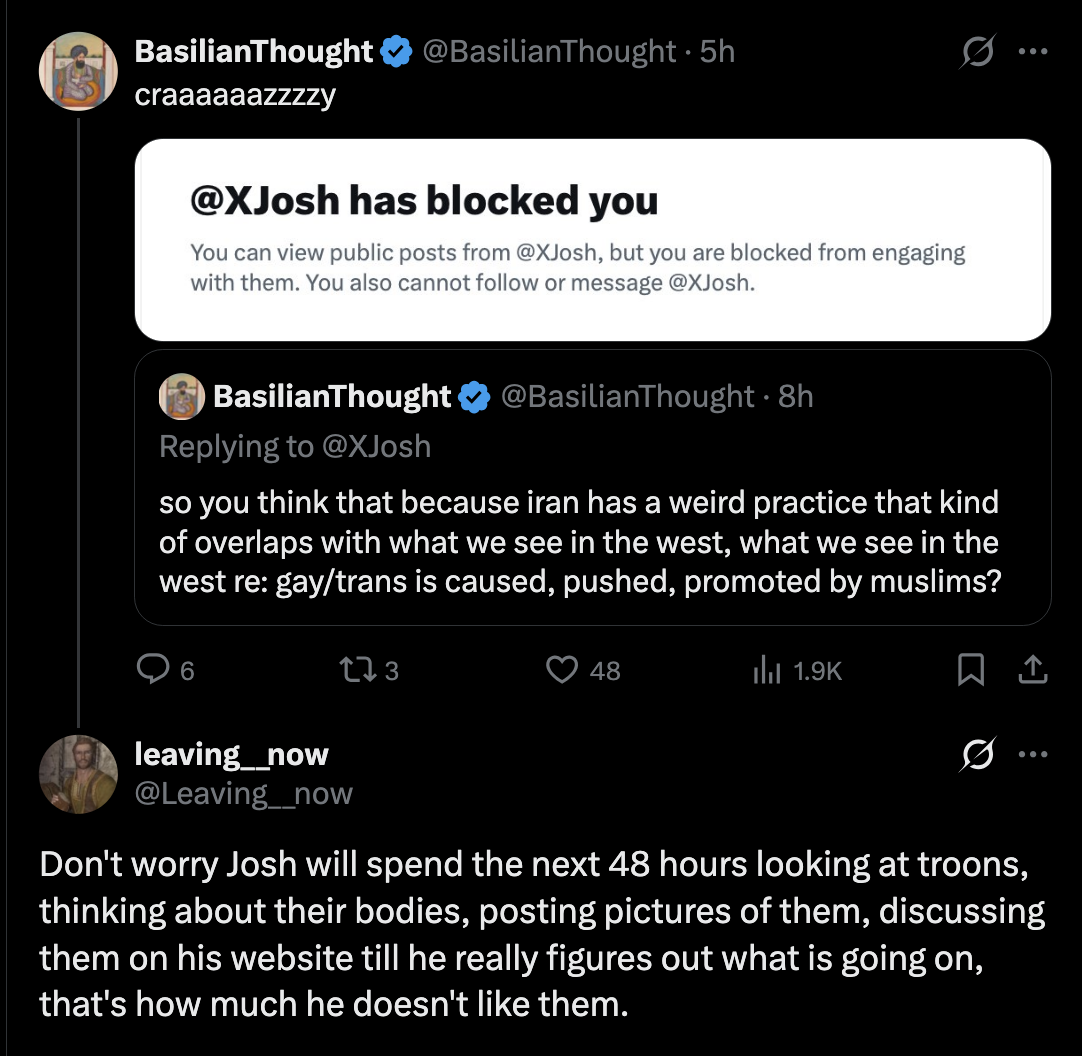Bookmark the BasilianThought post
Image resolution: width=1082 pixels, height=1056 pixels.
970,669
